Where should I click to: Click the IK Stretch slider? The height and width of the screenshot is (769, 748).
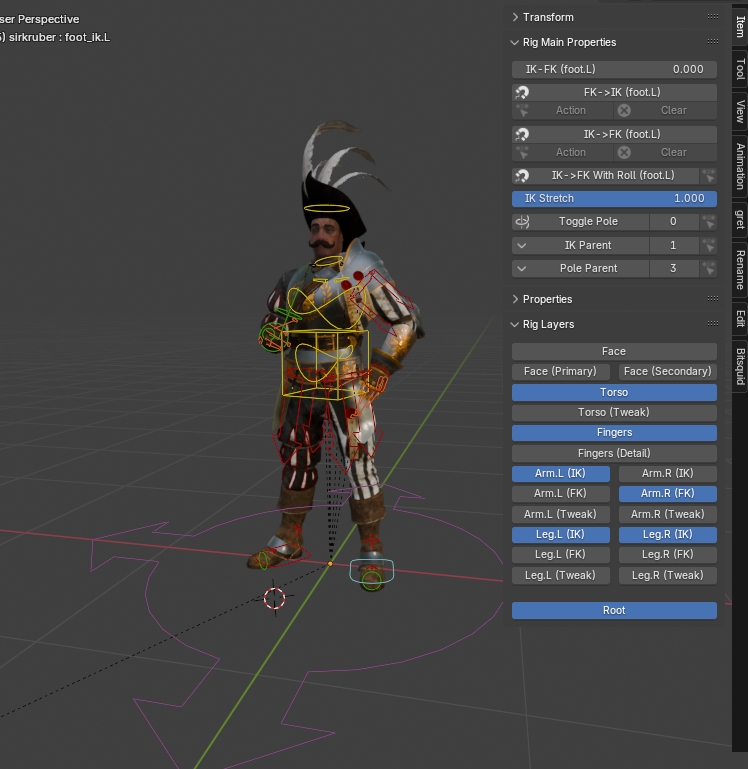point(614,199)
